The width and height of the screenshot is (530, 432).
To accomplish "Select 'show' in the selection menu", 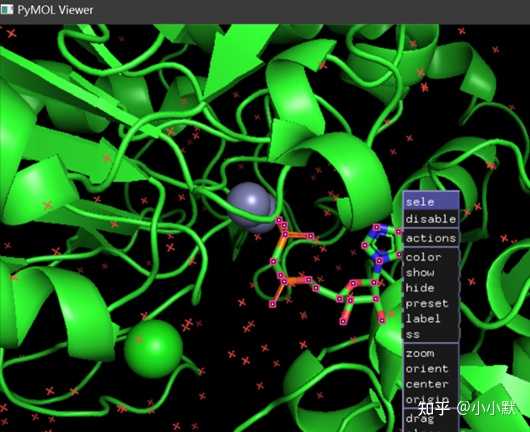I will [x=431, y=272].
